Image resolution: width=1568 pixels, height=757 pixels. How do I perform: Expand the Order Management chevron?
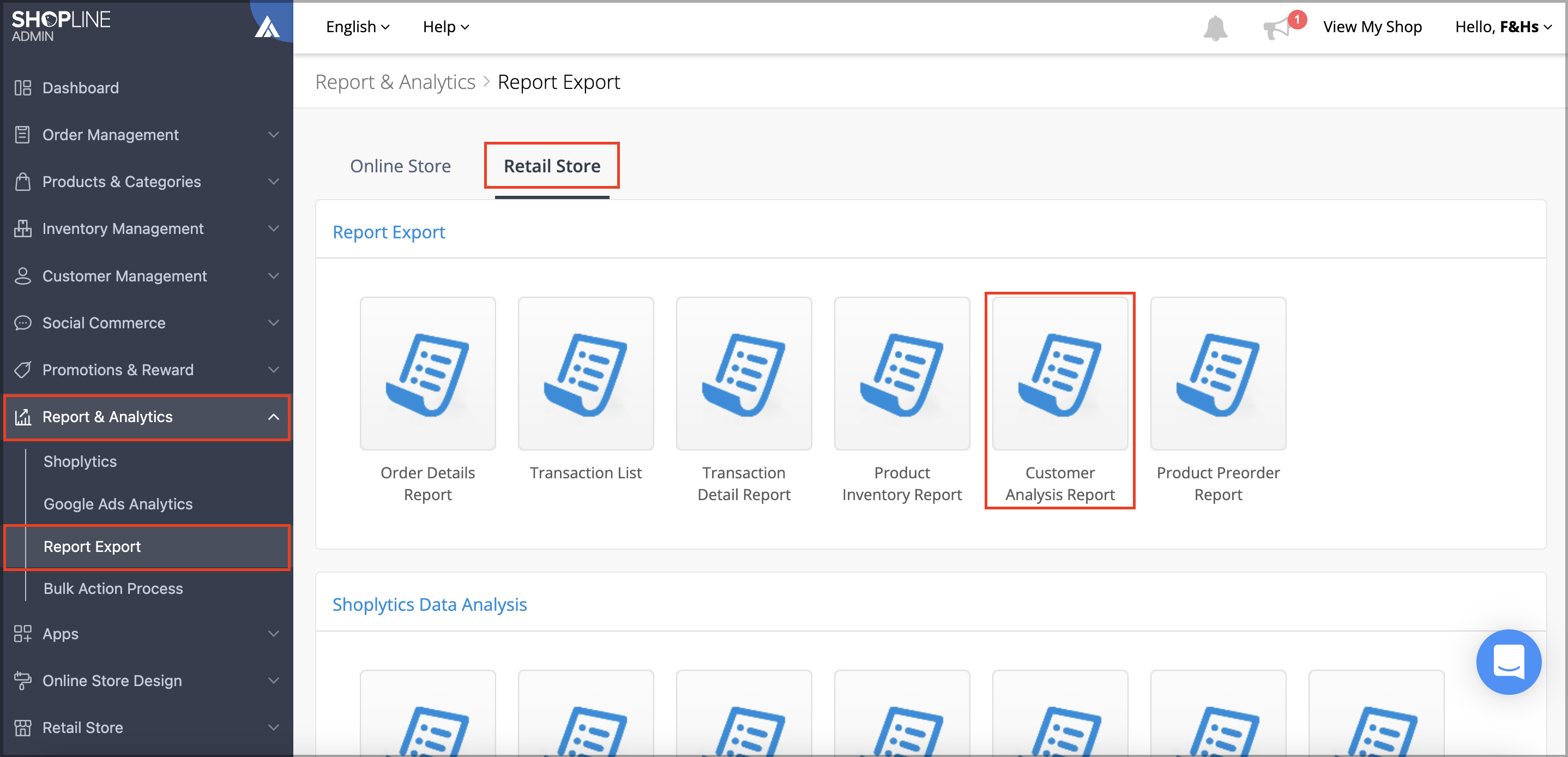click(x=274, y=135)
